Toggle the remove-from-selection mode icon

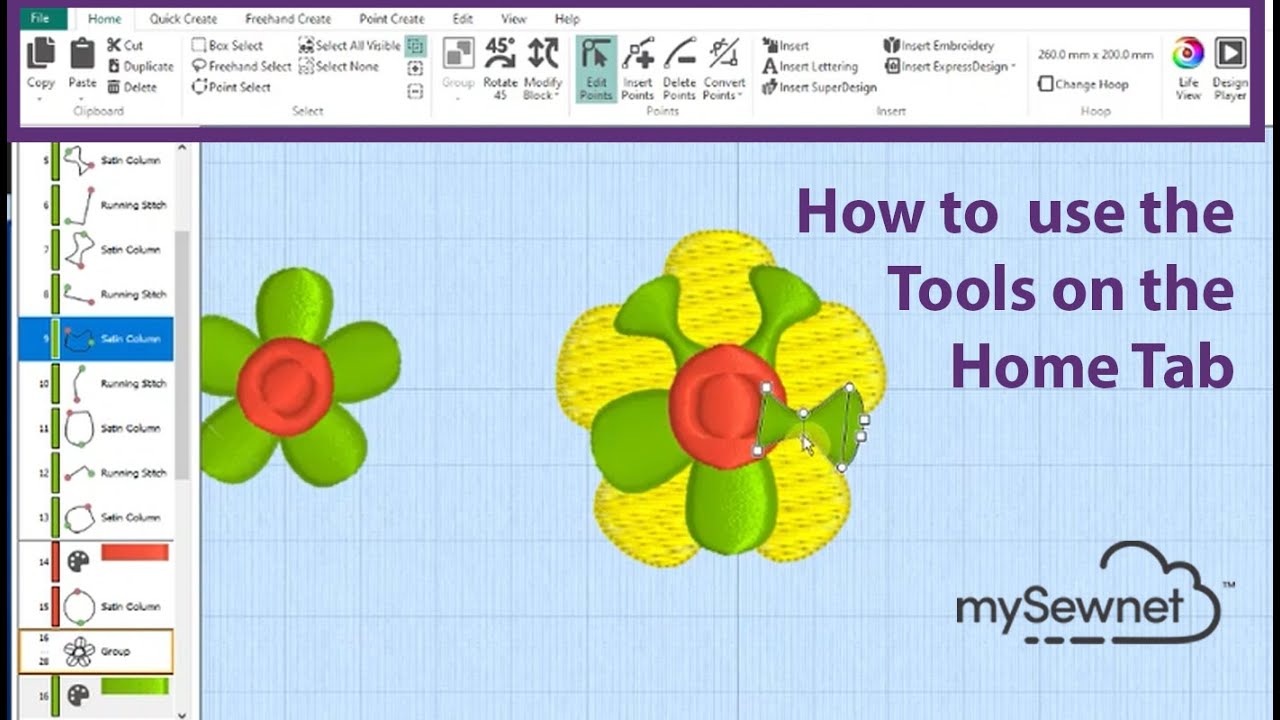[416, 91]
